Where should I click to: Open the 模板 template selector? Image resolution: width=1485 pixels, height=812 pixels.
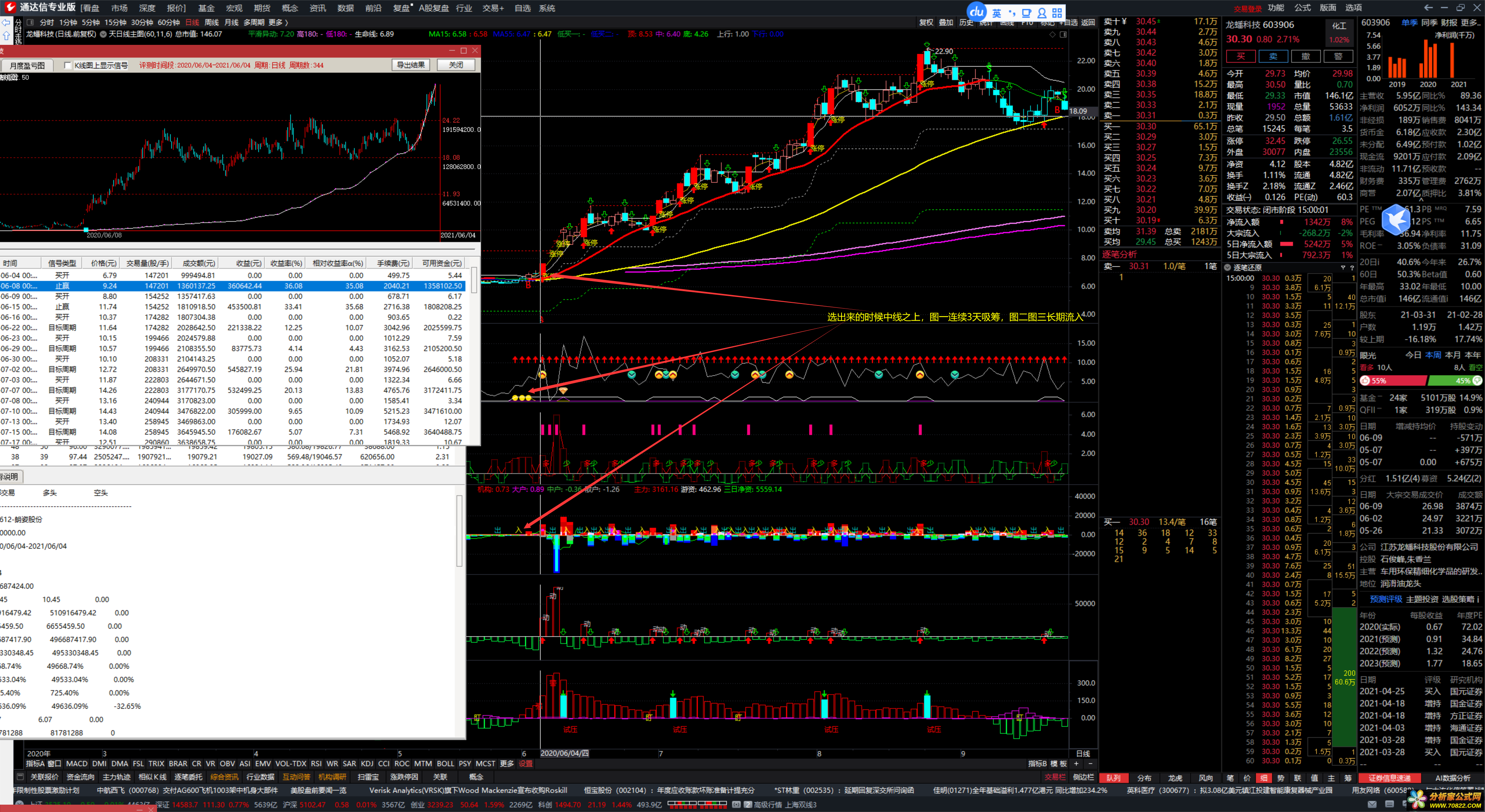[x=1058, y=764]
